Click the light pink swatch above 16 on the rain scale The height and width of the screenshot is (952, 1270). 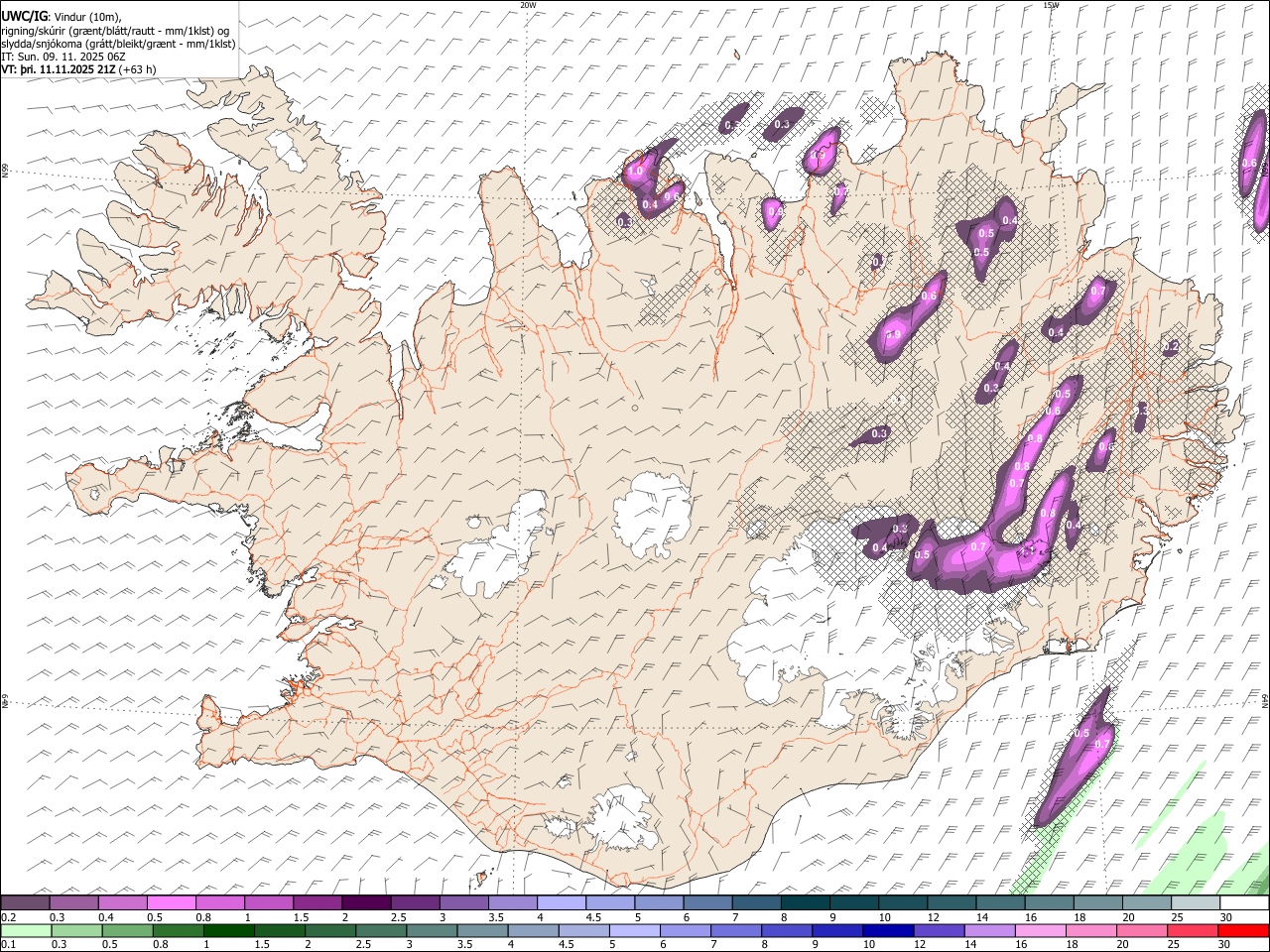tap(1039, 930)
